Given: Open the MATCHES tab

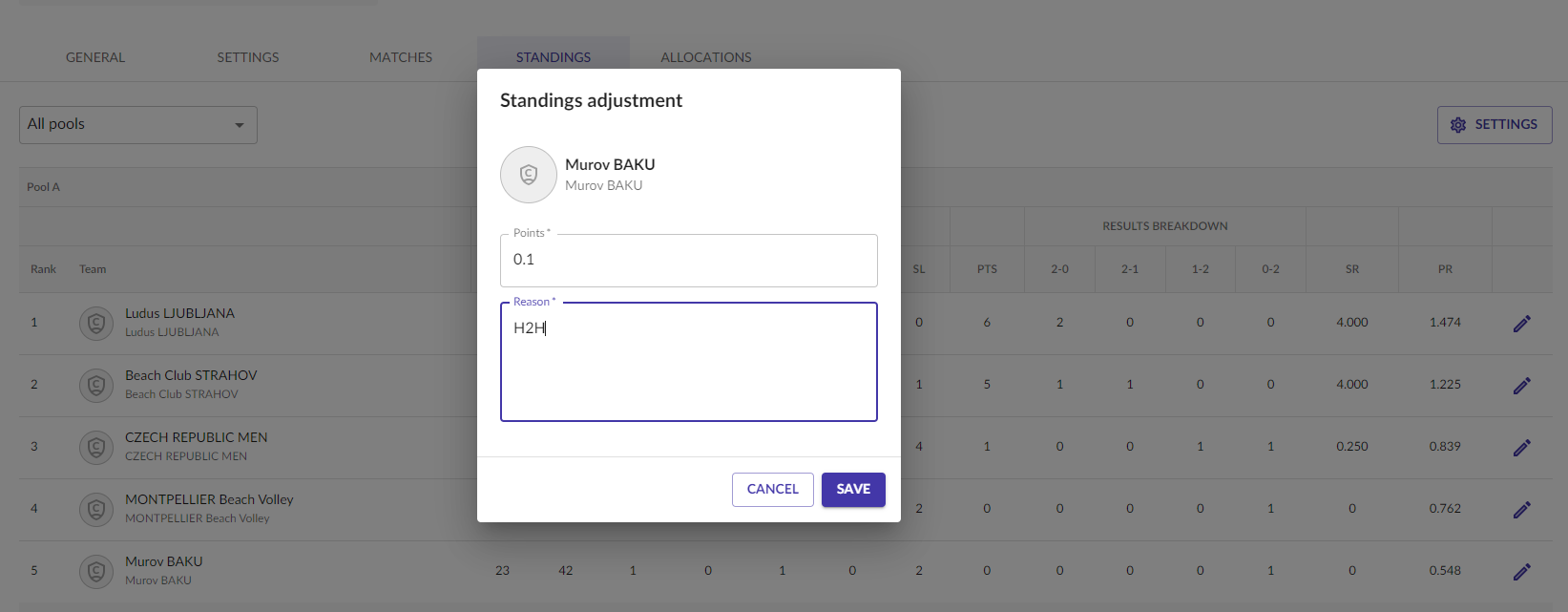Looking at the screenshot, I should point(401,57).
